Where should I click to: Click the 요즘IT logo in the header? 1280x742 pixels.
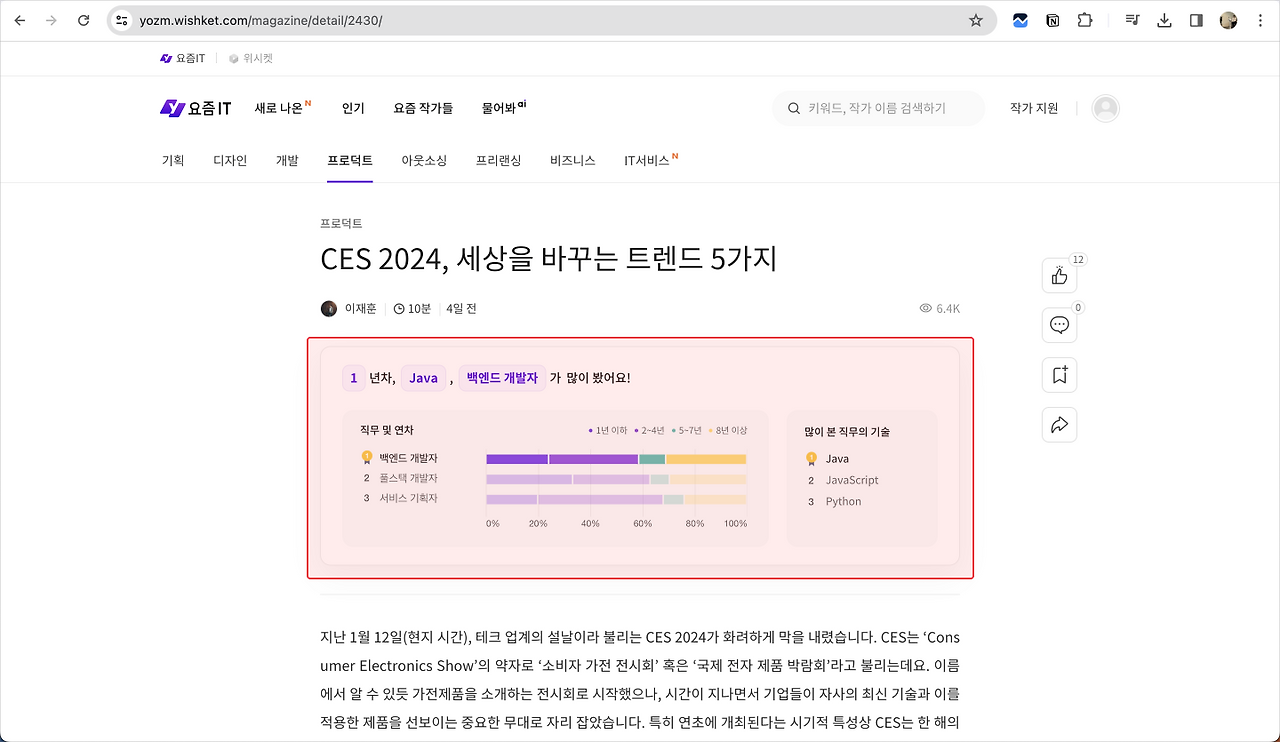[195, 108]
